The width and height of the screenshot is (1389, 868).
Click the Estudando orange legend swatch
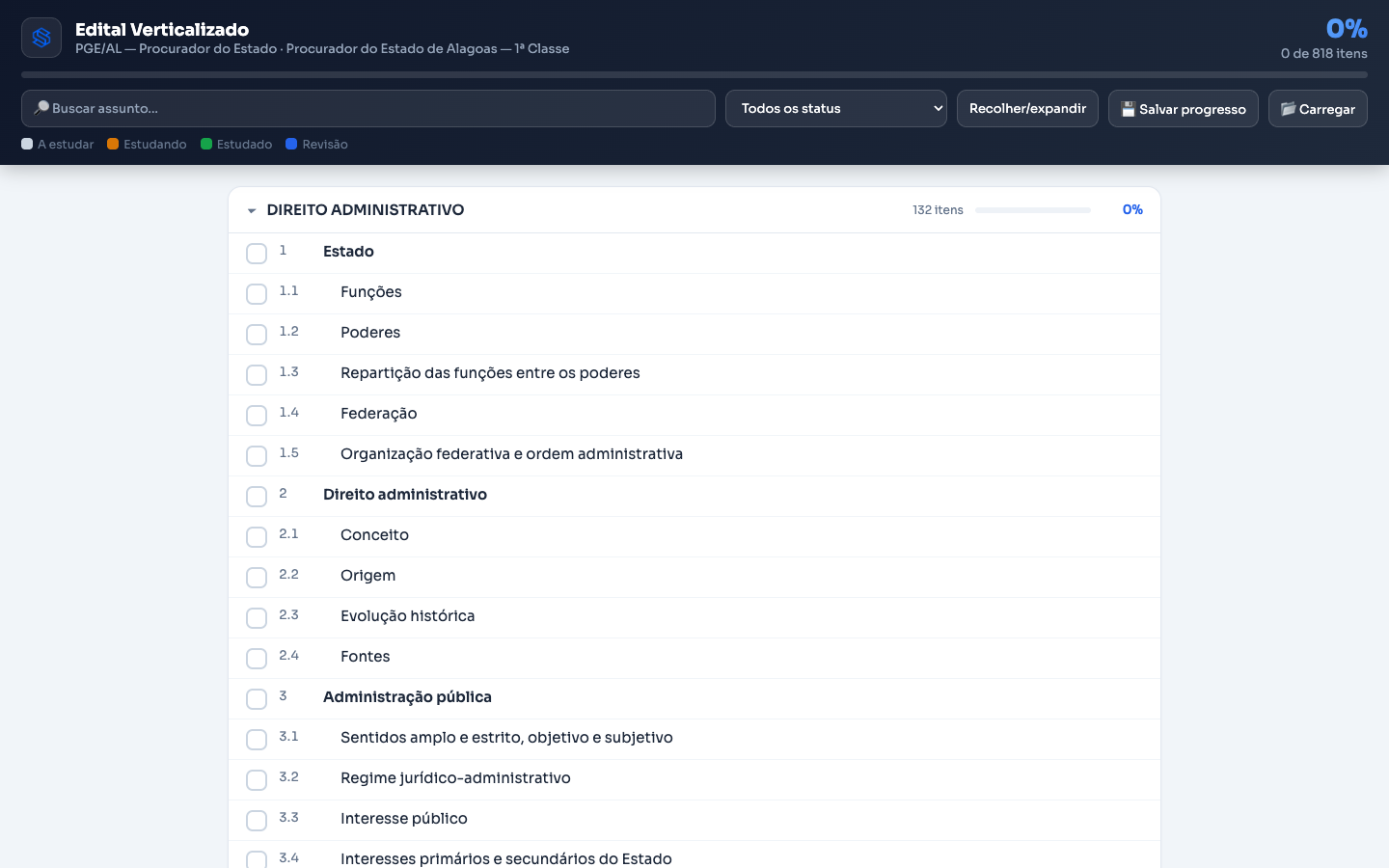pyautogui.click(x=113, y=144)
